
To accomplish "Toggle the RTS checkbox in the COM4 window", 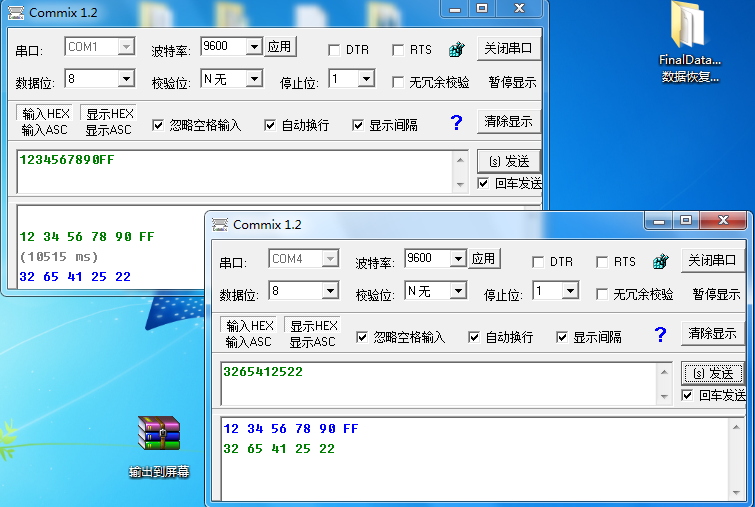I will point(602,262).
